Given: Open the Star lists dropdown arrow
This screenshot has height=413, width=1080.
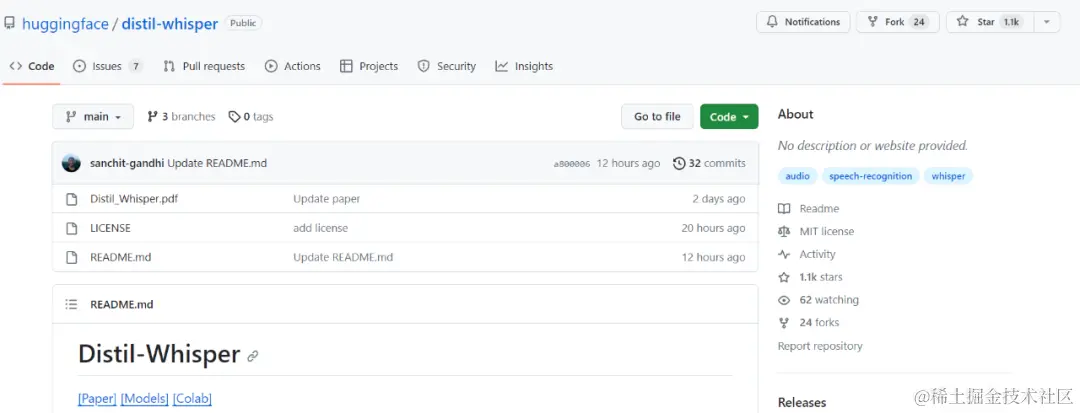Looking at the screenshot, I should 1046,22.
